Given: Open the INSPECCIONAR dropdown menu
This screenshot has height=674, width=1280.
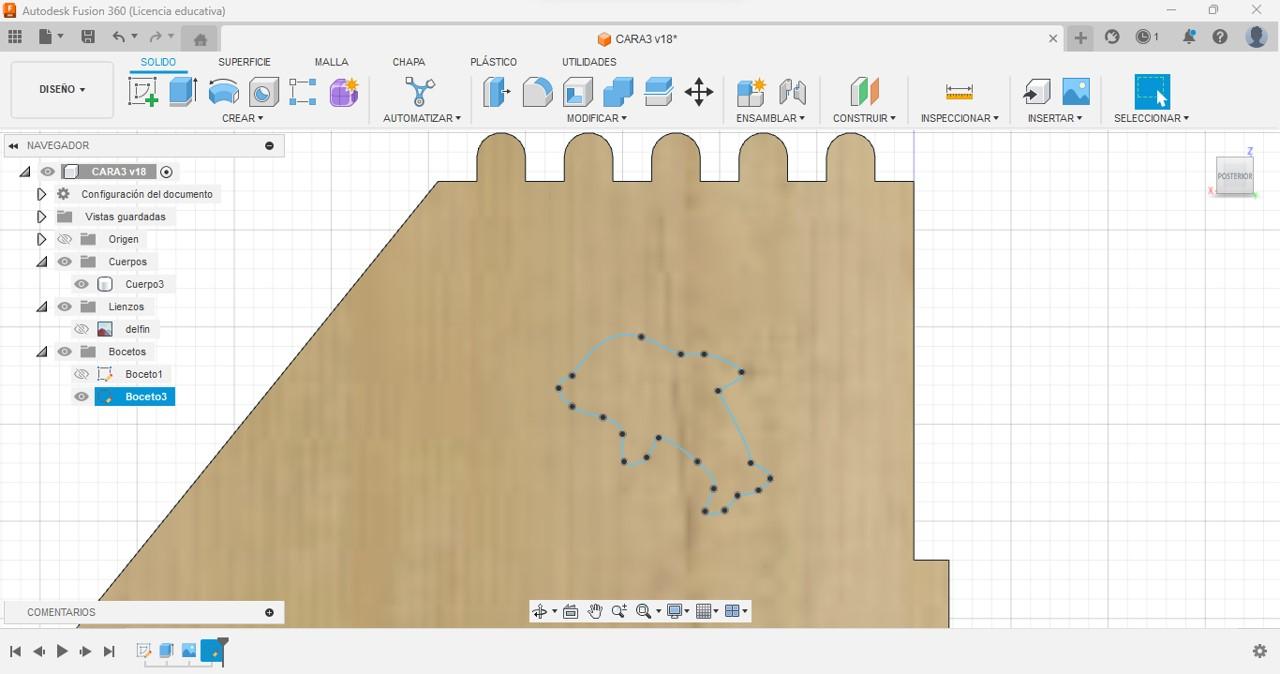Looking at the screenshot, I should 960,118.
